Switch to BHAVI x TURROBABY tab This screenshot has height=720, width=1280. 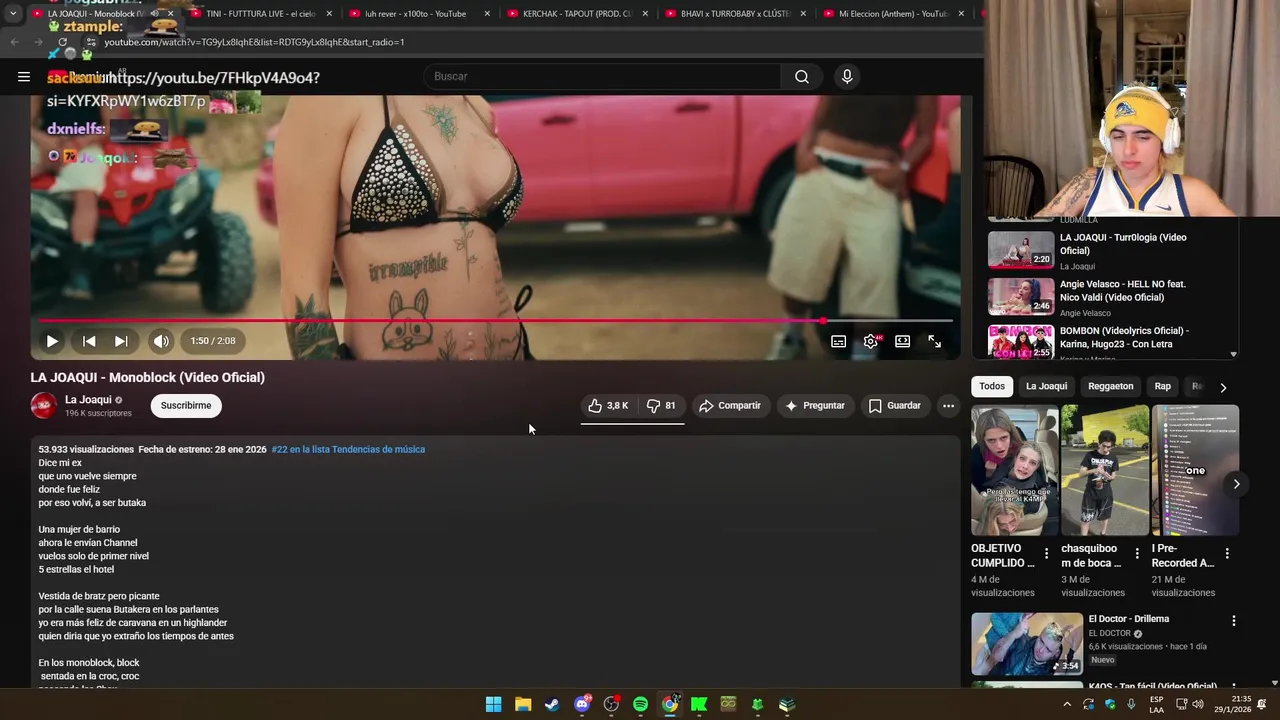pyautogui.click(x=733, y=14)
